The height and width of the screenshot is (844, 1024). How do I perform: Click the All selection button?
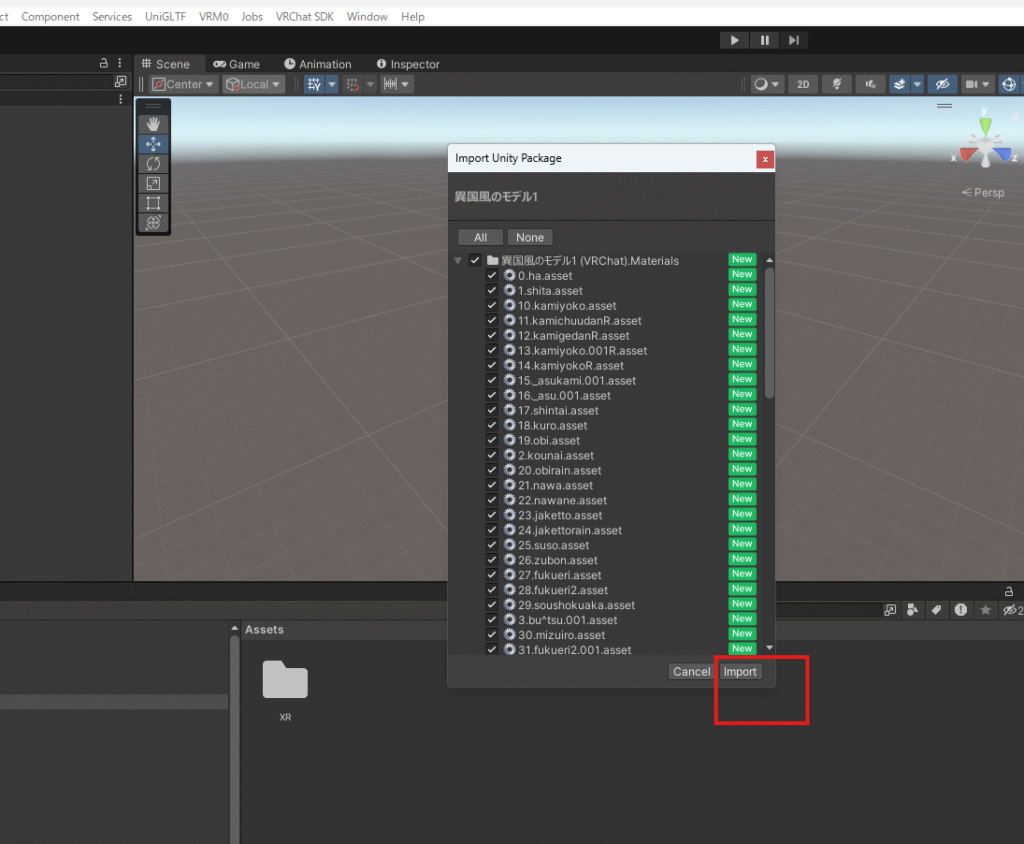481,238
